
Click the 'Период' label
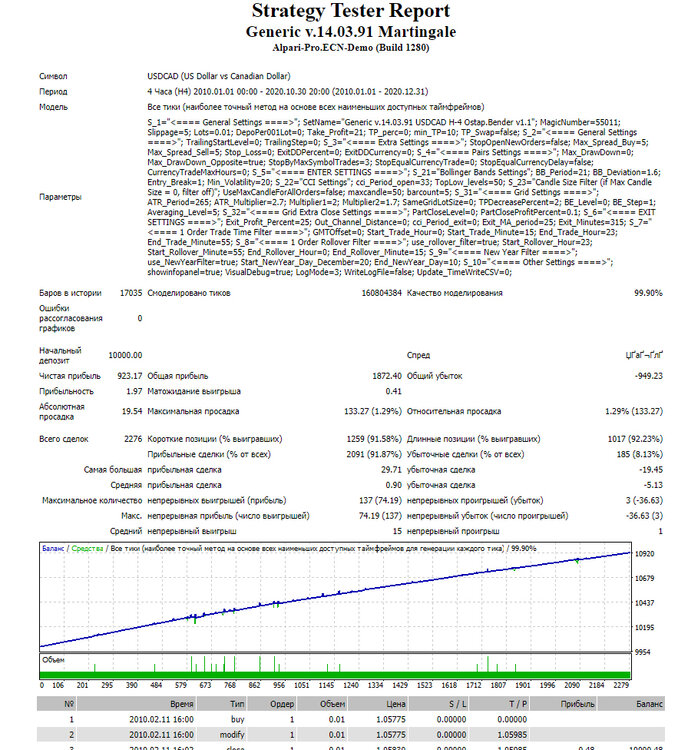[x=53, y=91]
